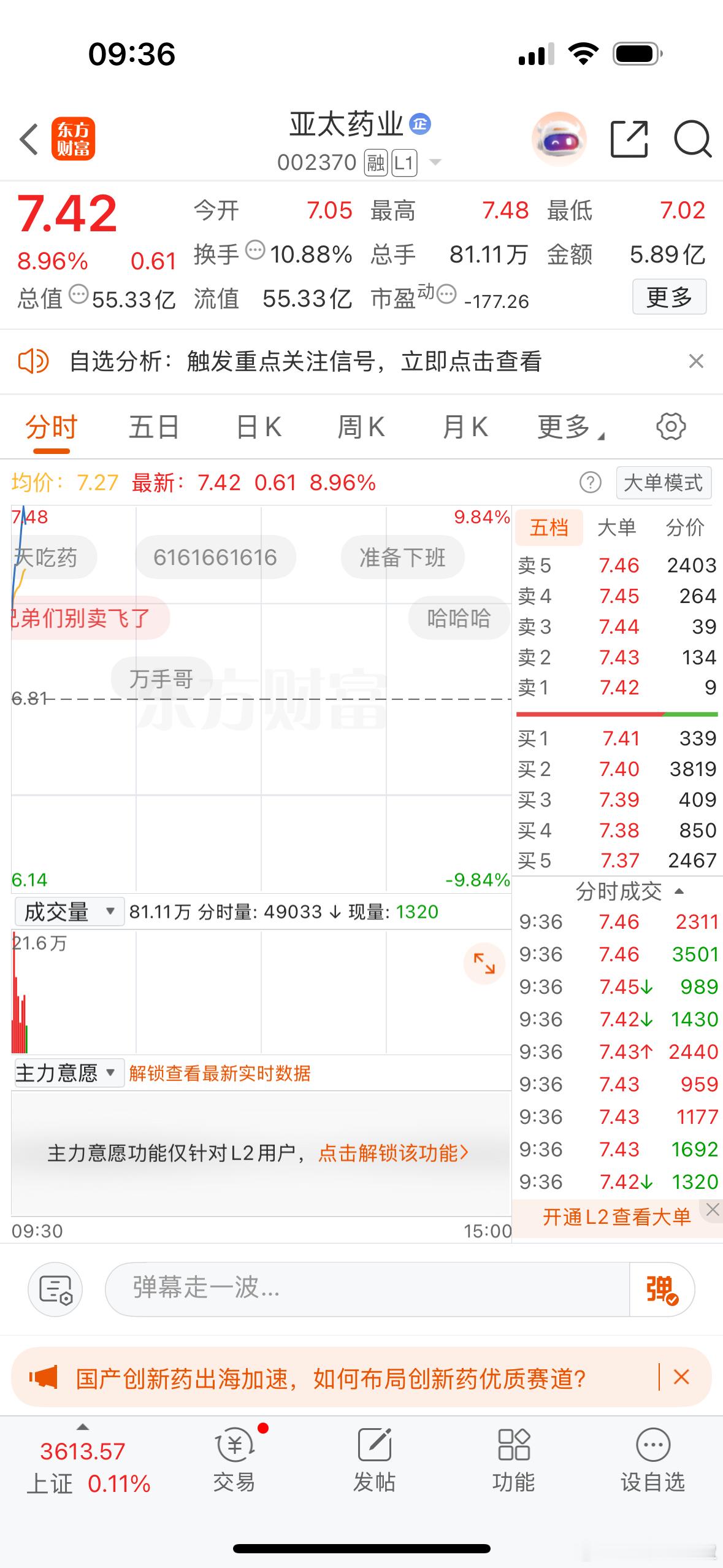Image resolution: width=723 pixels, height=1568 pixels.
Task: Collapse the 分时成交 list arrow
Action: tap(679, 891)
